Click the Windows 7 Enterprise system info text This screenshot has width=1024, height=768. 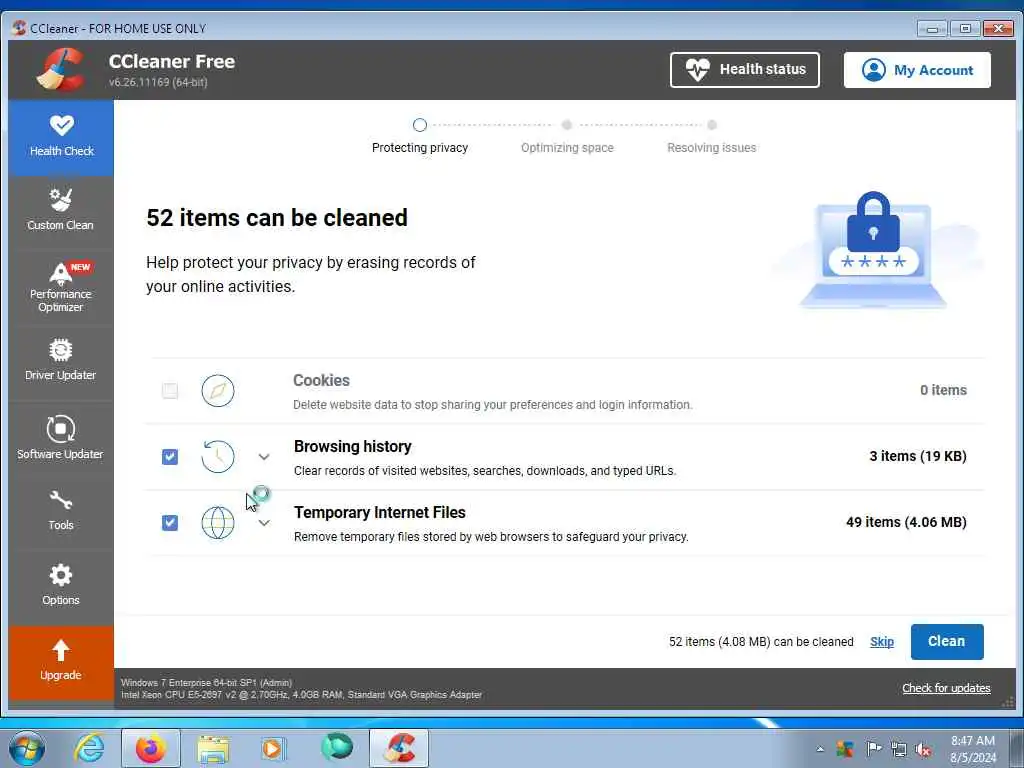tap(206, 682)
